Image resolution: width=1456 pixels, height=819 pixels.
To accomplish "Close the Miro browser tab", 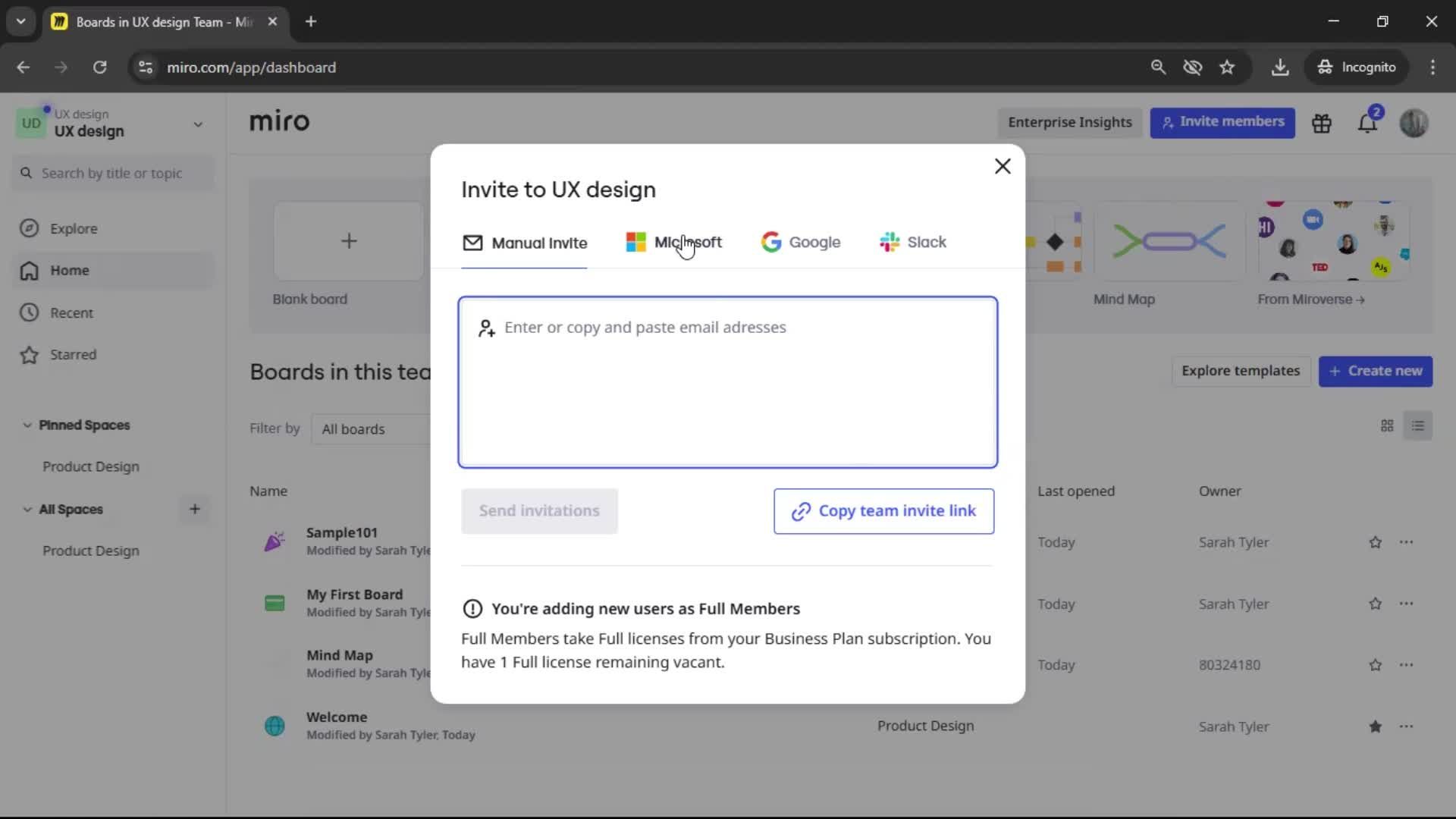I will 272,22.
